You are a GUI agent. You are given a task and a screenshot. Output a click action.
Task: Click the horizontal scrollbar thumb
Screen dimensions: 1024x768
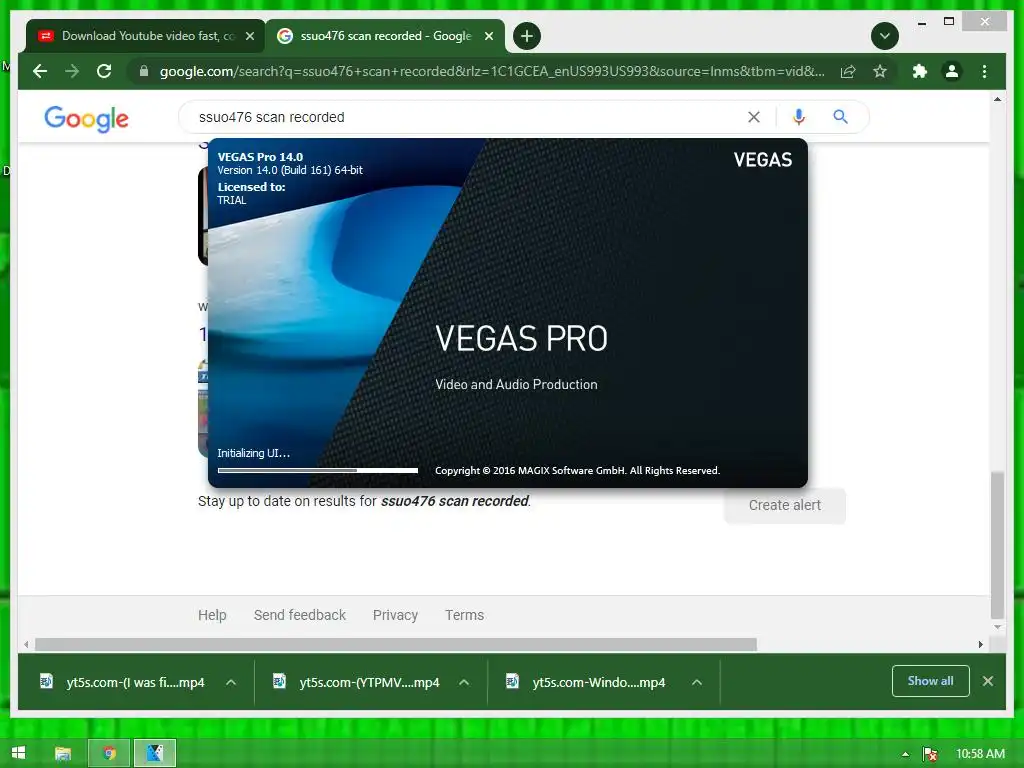[x=396, y=645]
